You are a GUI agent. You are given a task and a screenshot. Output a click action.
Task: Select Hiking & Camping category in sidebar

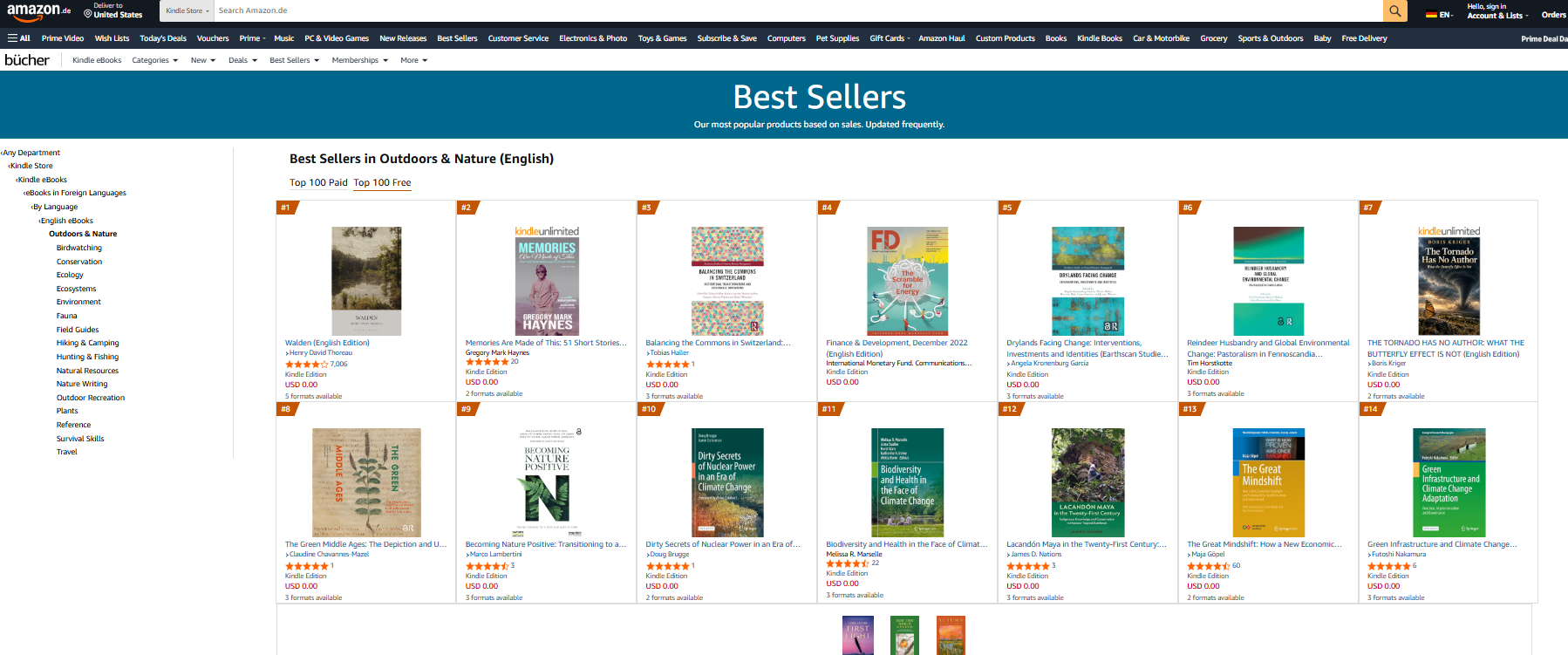coord(88,343)
